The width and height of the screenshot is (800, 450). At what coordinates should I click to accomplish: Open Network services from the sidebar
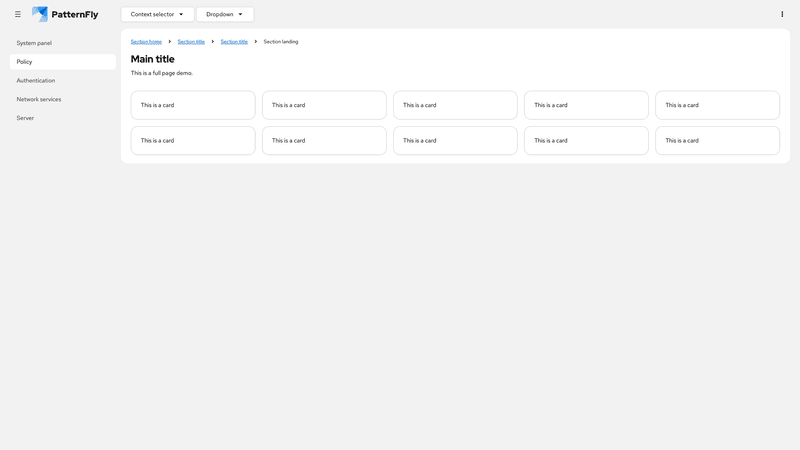pyautogui.click(x=39, y=99)
